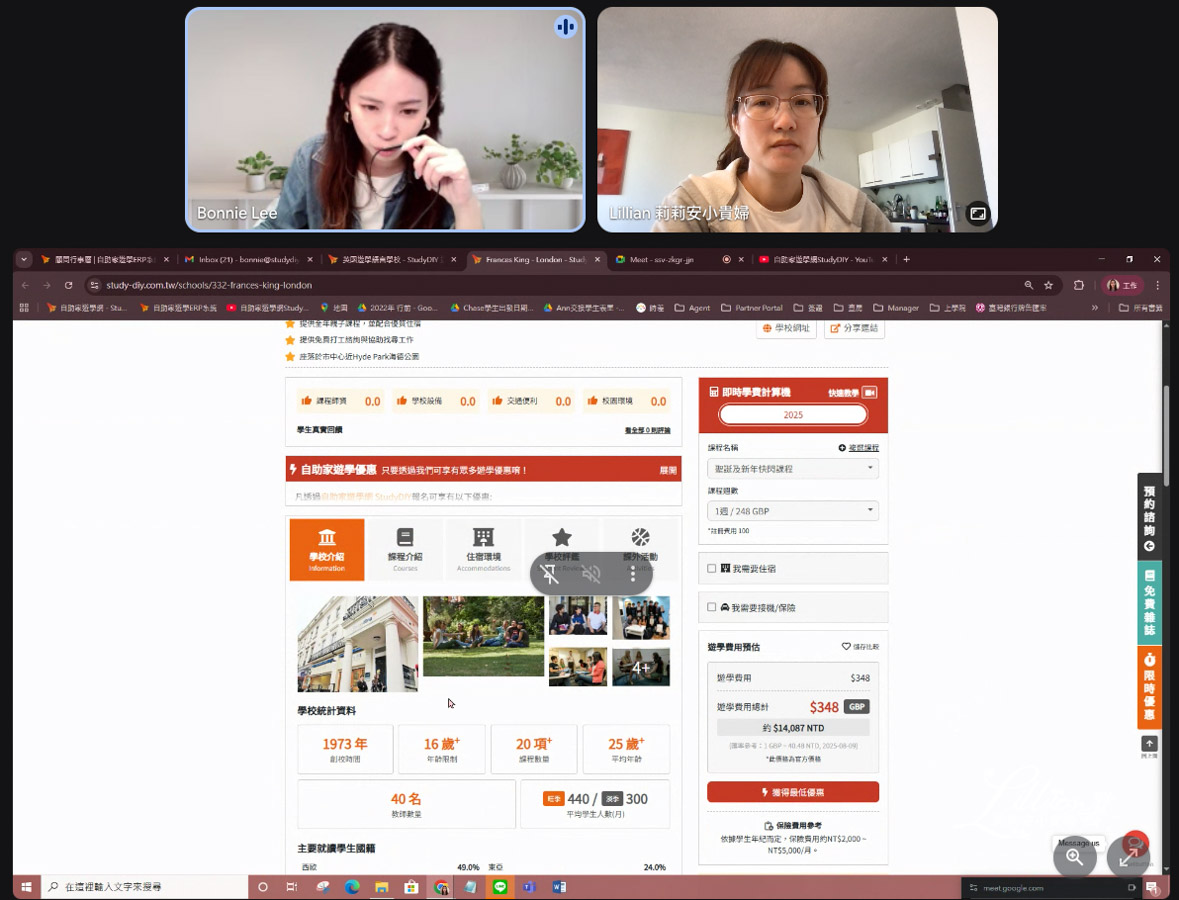
Task: Open the browser three-dot menu
Action: (x=1157, y=285)
